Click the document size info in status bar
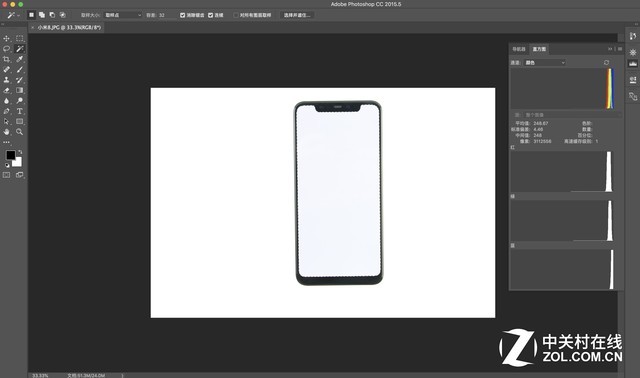Screen dimensions: 640x378 [x=86, y=376]
